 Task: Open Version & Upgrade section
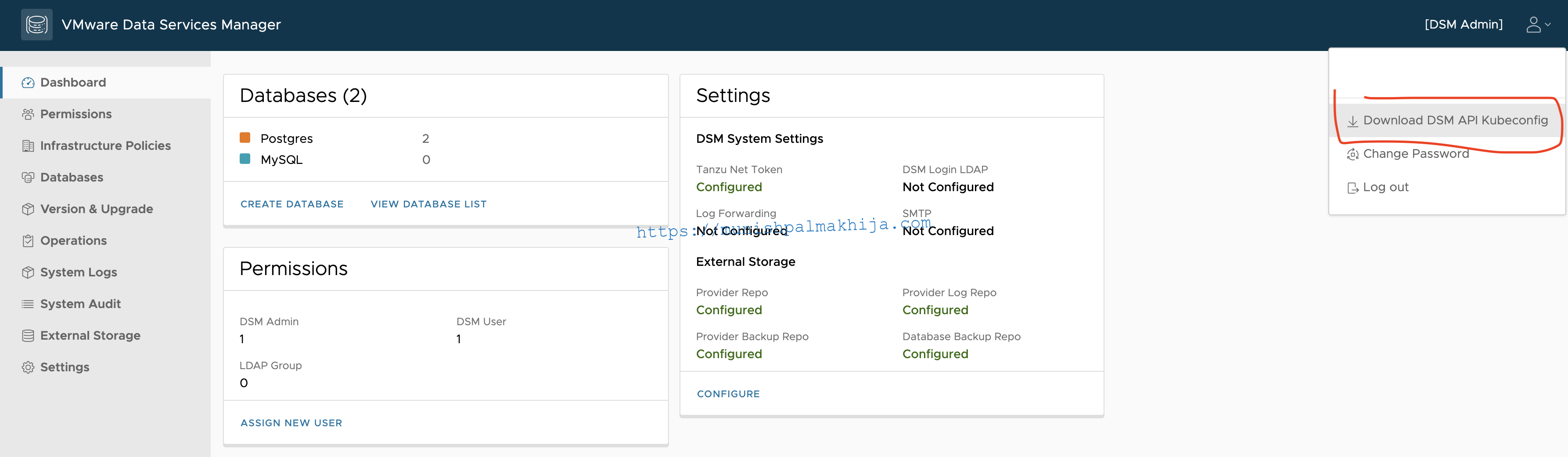pos(106,209)
